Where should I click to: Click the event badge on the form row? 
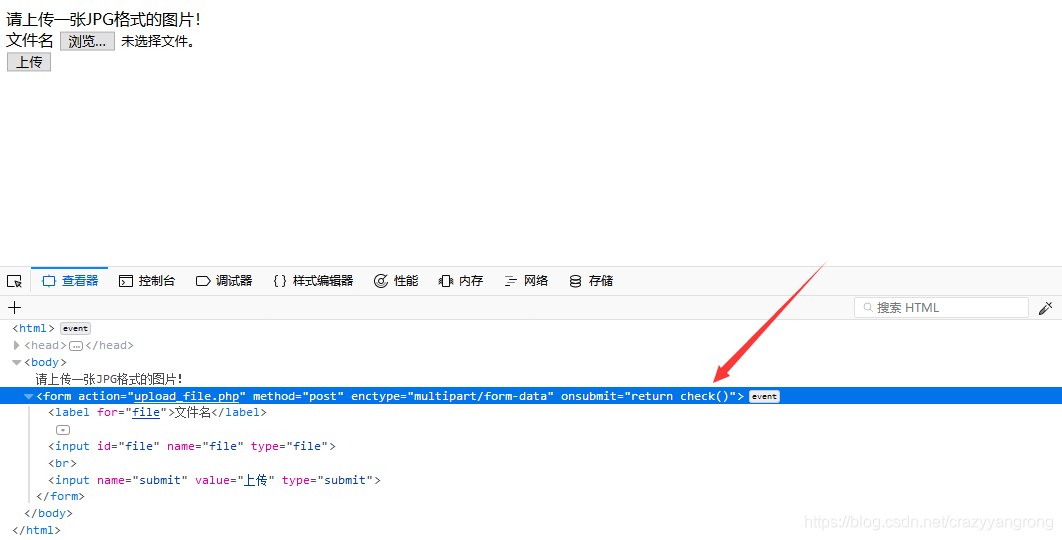(x=764, y=396)
